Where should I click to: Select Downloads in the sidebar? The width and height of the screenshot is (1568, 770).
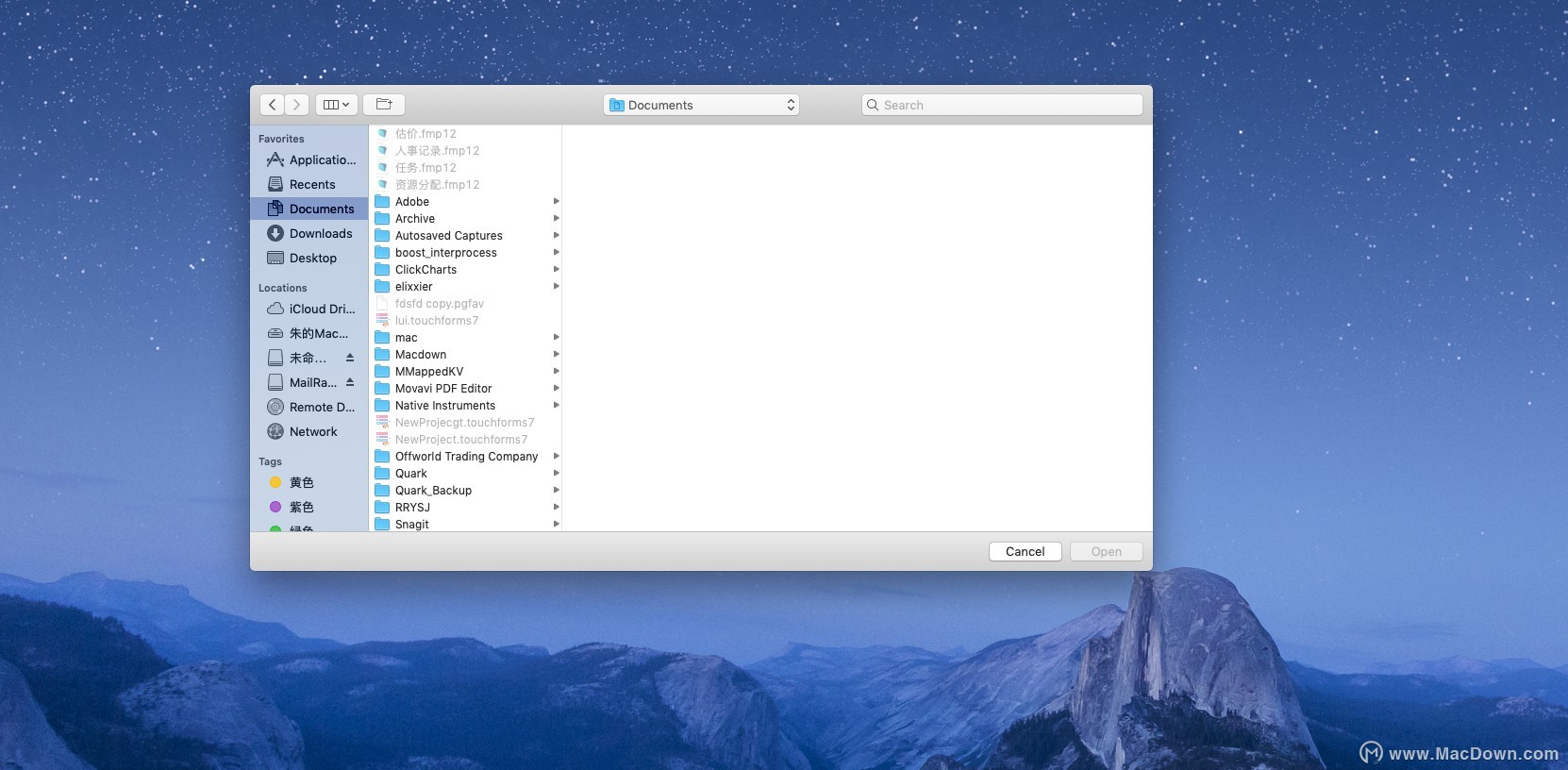click(x=320, y=233)
